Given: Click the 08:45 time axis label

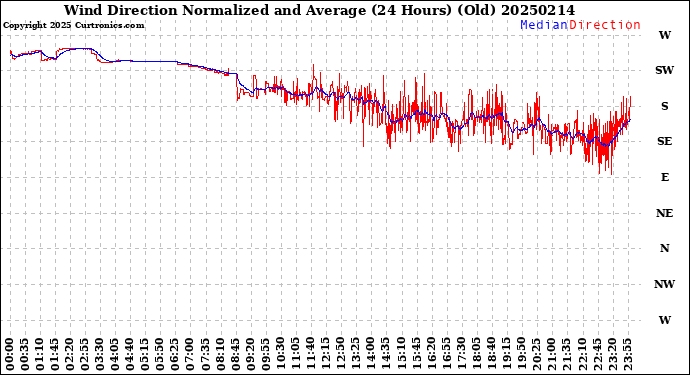Looking at the screenshot, I should (x=235, y=355).
